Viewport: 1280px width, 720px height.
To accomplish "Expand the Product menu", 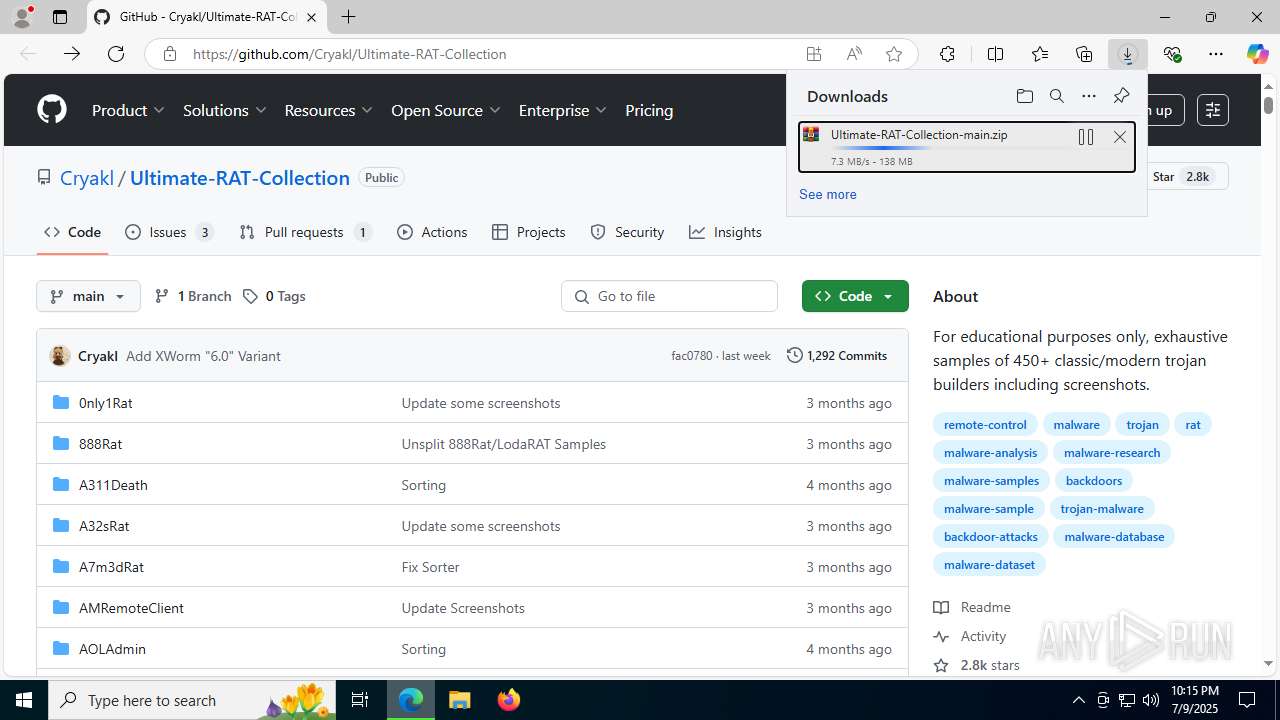I will (128, 110).
